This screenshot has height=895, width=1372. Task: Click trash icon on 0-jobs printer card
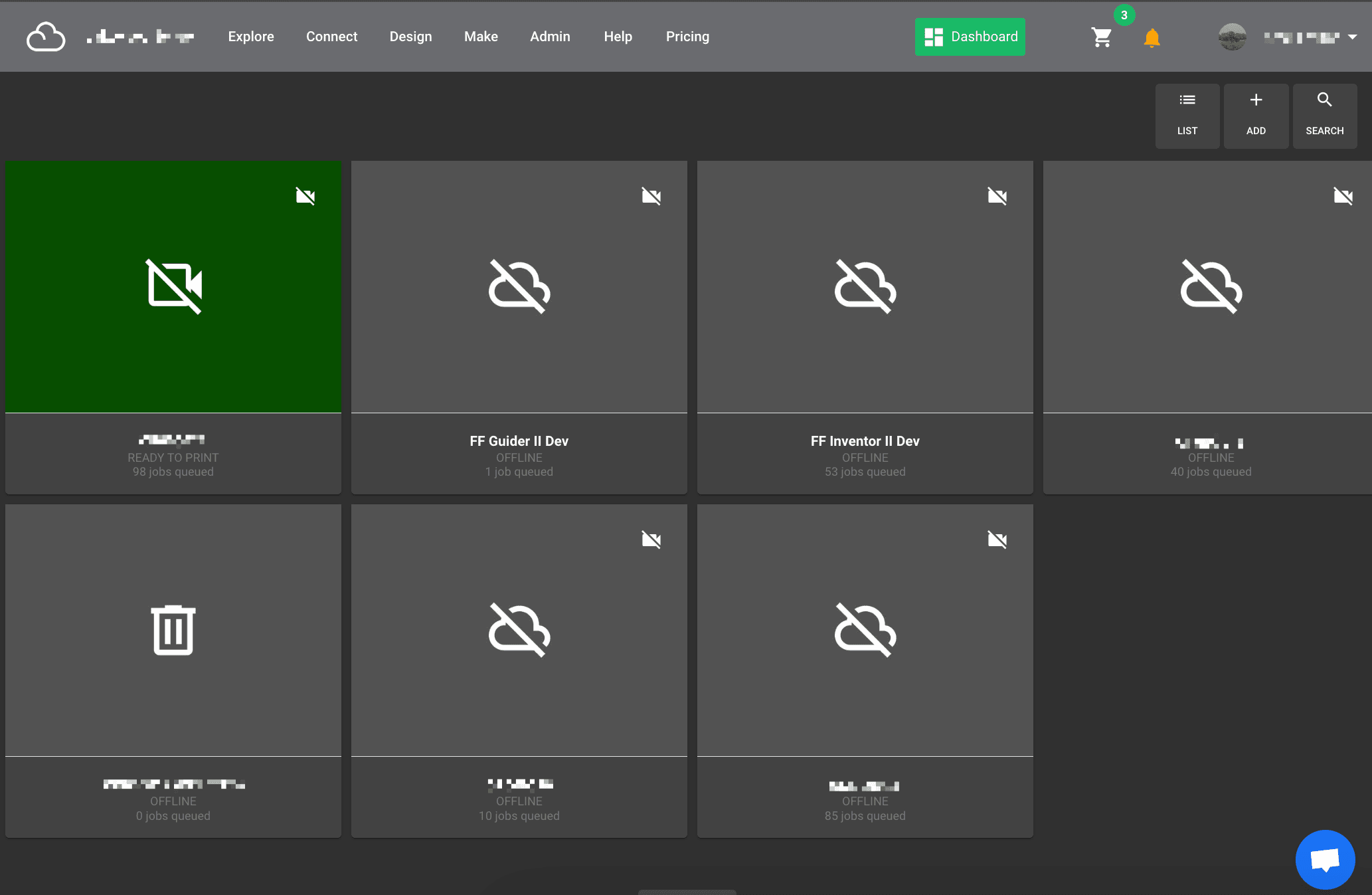pos(173,629)
